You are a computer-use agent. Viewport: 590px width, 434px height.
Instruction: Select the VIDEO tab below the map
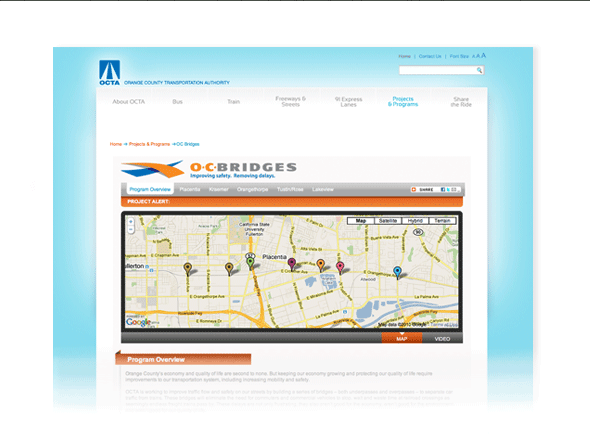tap(442, 339)
